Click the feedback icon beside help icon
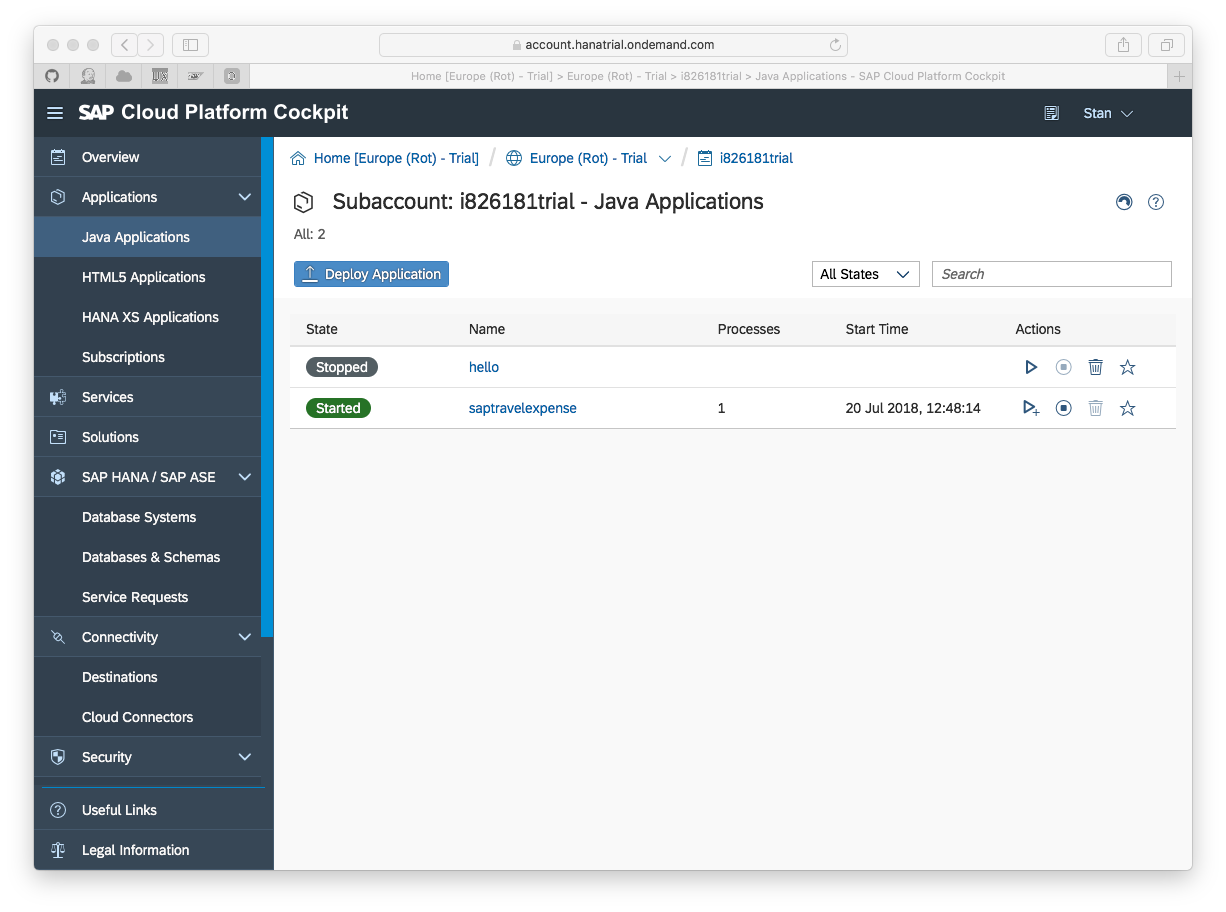The width and height of the screenshot is (1226, 912). click(1124, 202)
